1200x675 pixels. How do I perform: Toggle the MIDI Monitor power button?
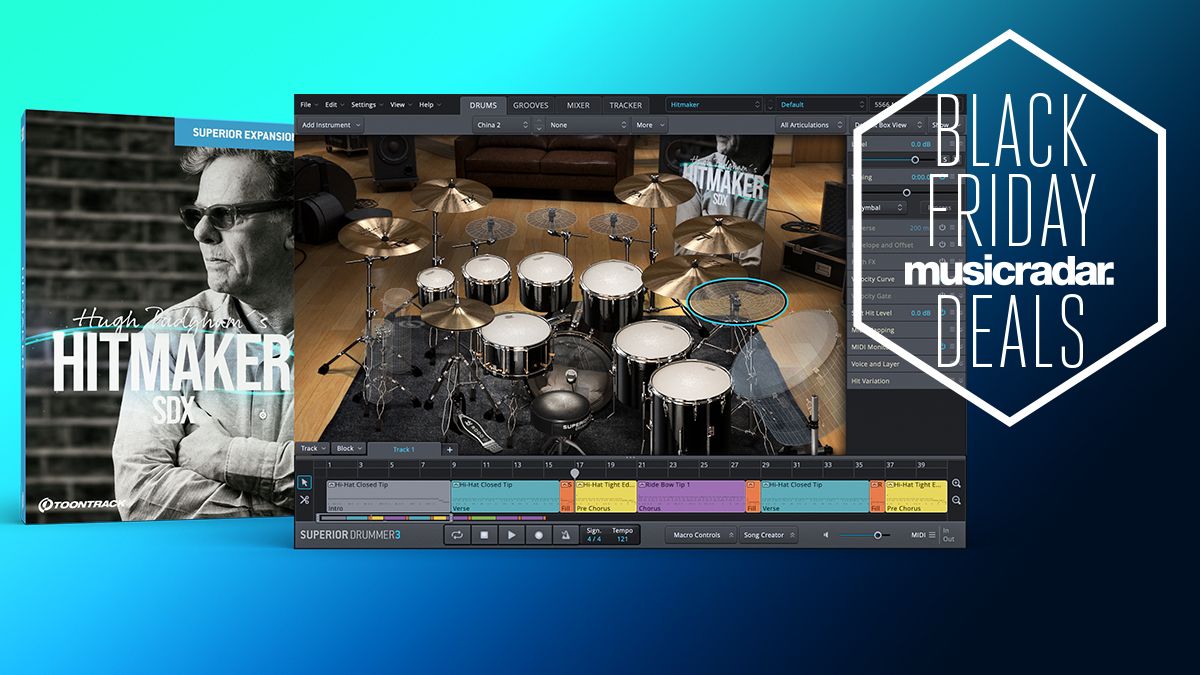[942, 346]
